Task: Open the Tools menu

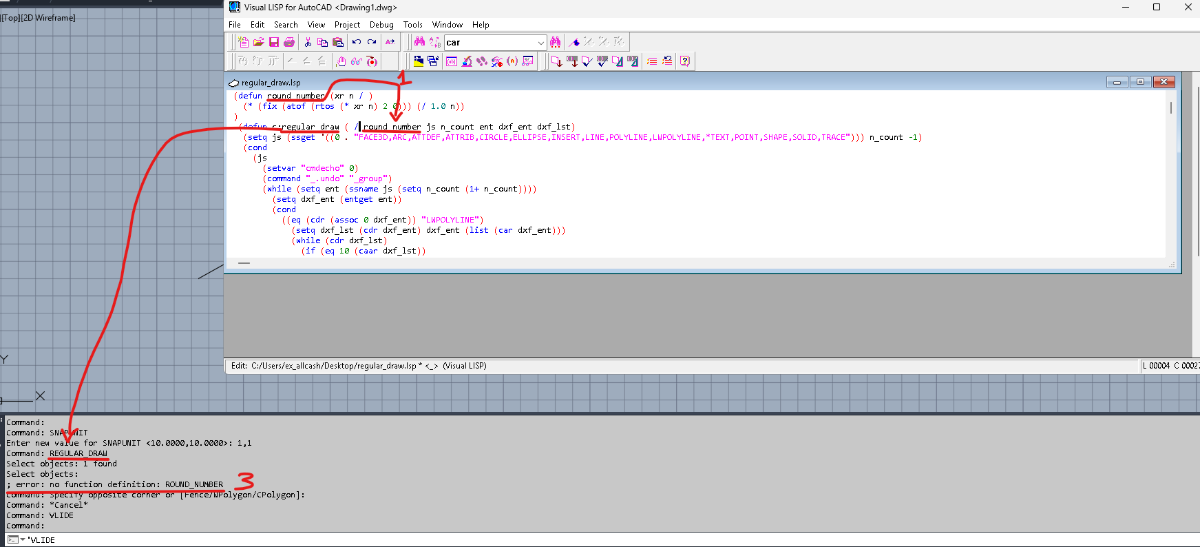Action: 413,24
